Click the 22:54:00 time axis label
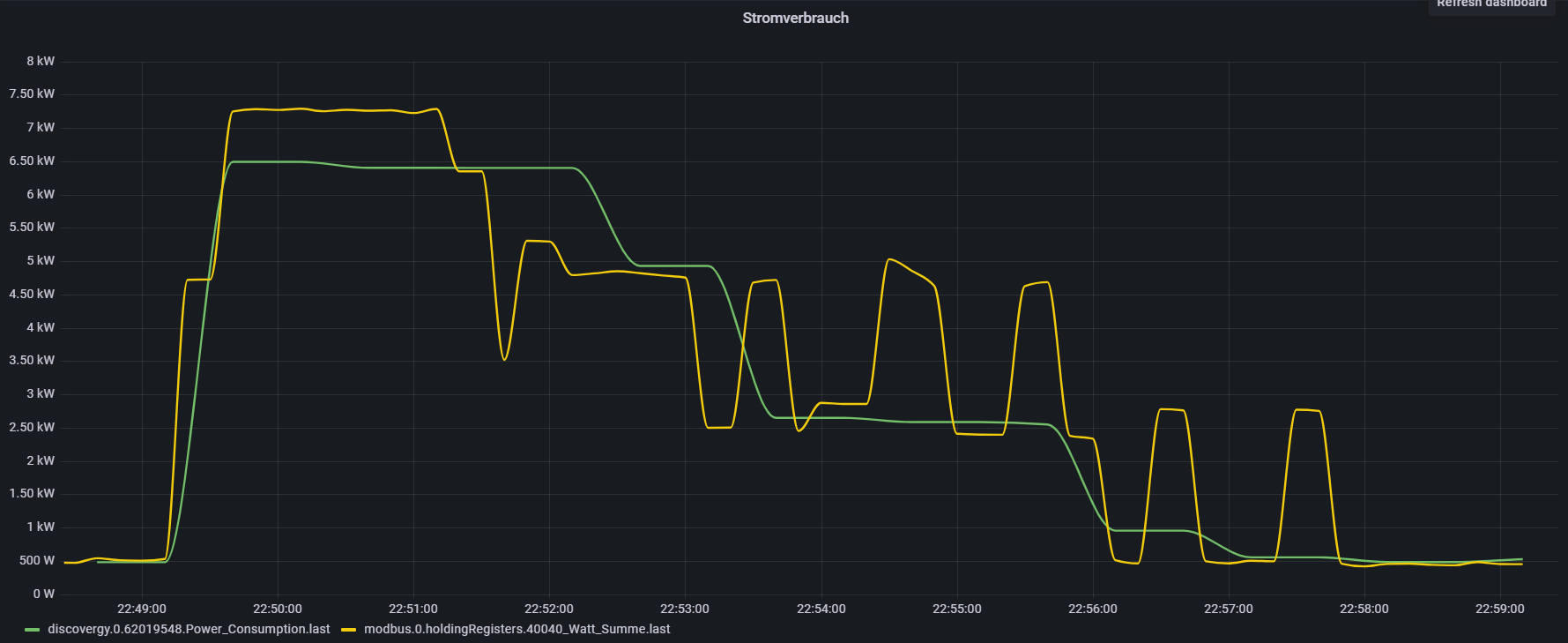Viewport: 1568px width, 643px height. 821,609
